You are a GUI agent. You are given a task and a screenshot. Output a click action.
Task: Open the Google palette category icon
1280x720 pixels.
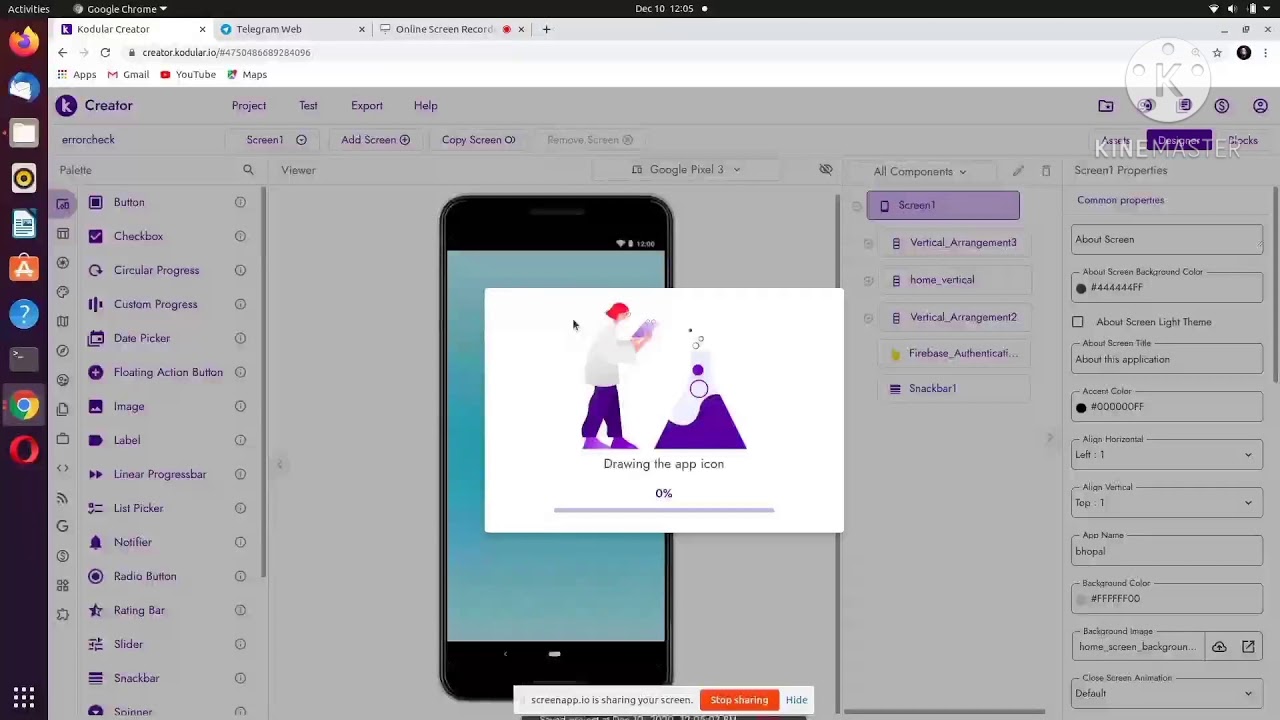coord(63,526)
